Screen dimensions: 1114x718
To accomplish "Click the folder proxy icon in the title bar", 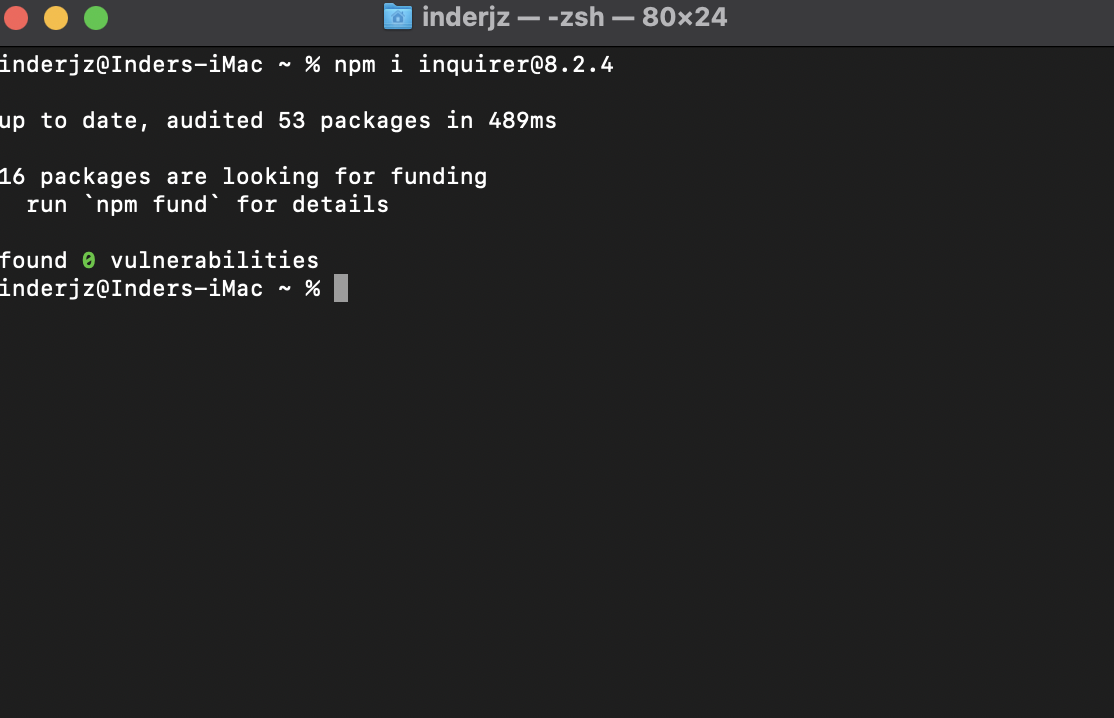I will coord(397,16).
